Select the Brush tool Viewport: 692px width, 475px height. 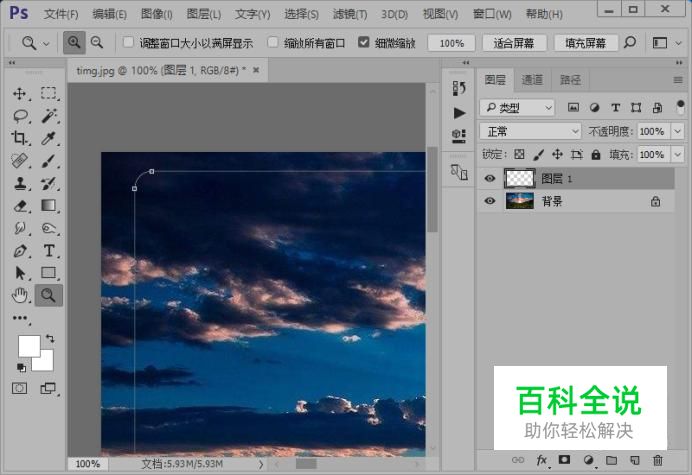[x=49, y=161]
